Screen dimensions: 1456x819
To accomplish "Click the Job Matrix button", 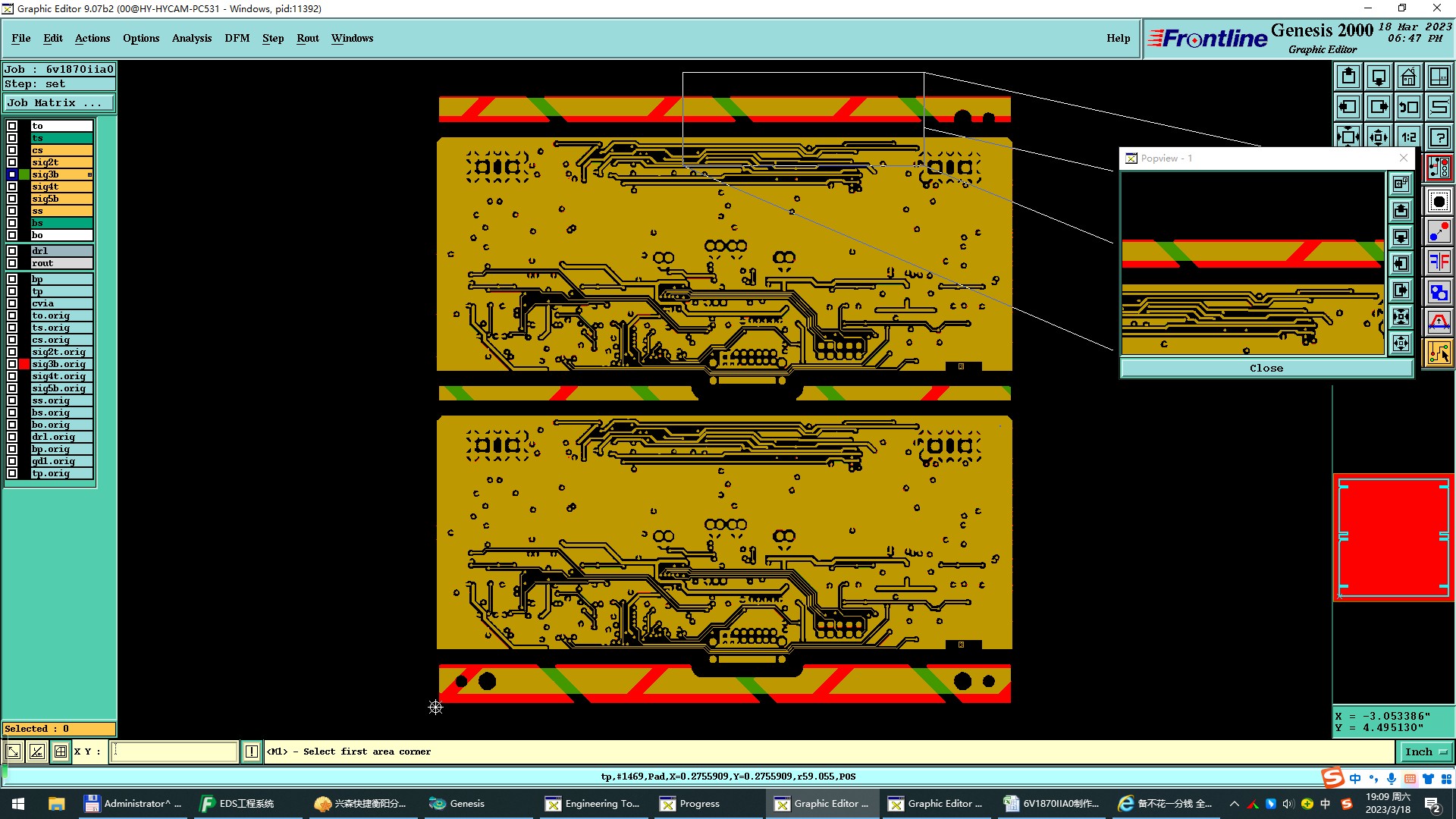I will point(59,103).
